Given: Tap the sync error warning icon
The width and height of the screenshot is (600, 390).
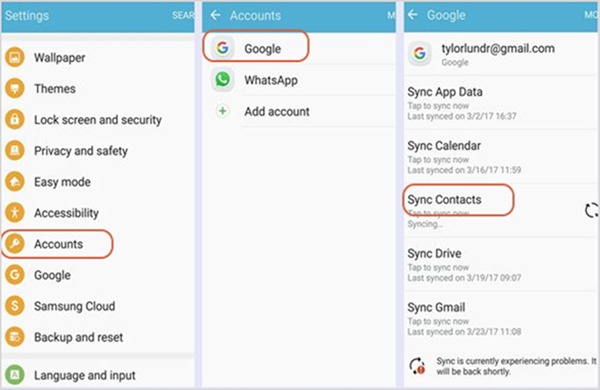Looking at the screenshot, I should [x=417, y=366].
